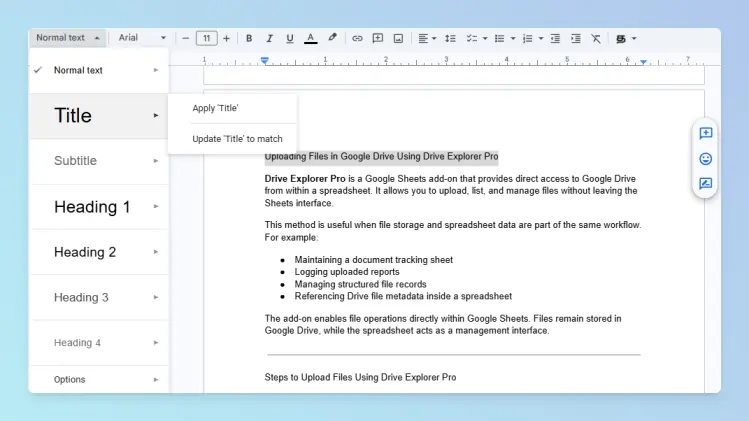Viewport: 749px width, 421px height.
Task: Open the Options entry in styles menu
Action: [x=99, y=379]
